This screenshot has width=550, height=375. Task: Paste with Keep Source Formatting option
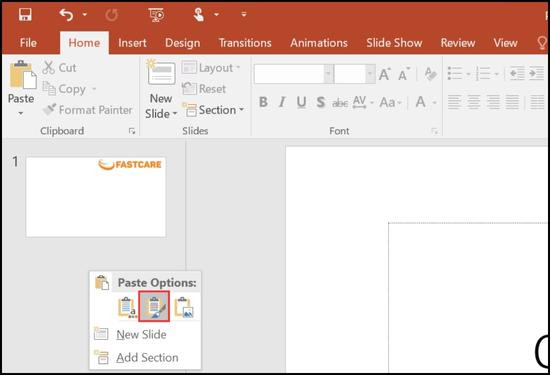click(154, 306)
